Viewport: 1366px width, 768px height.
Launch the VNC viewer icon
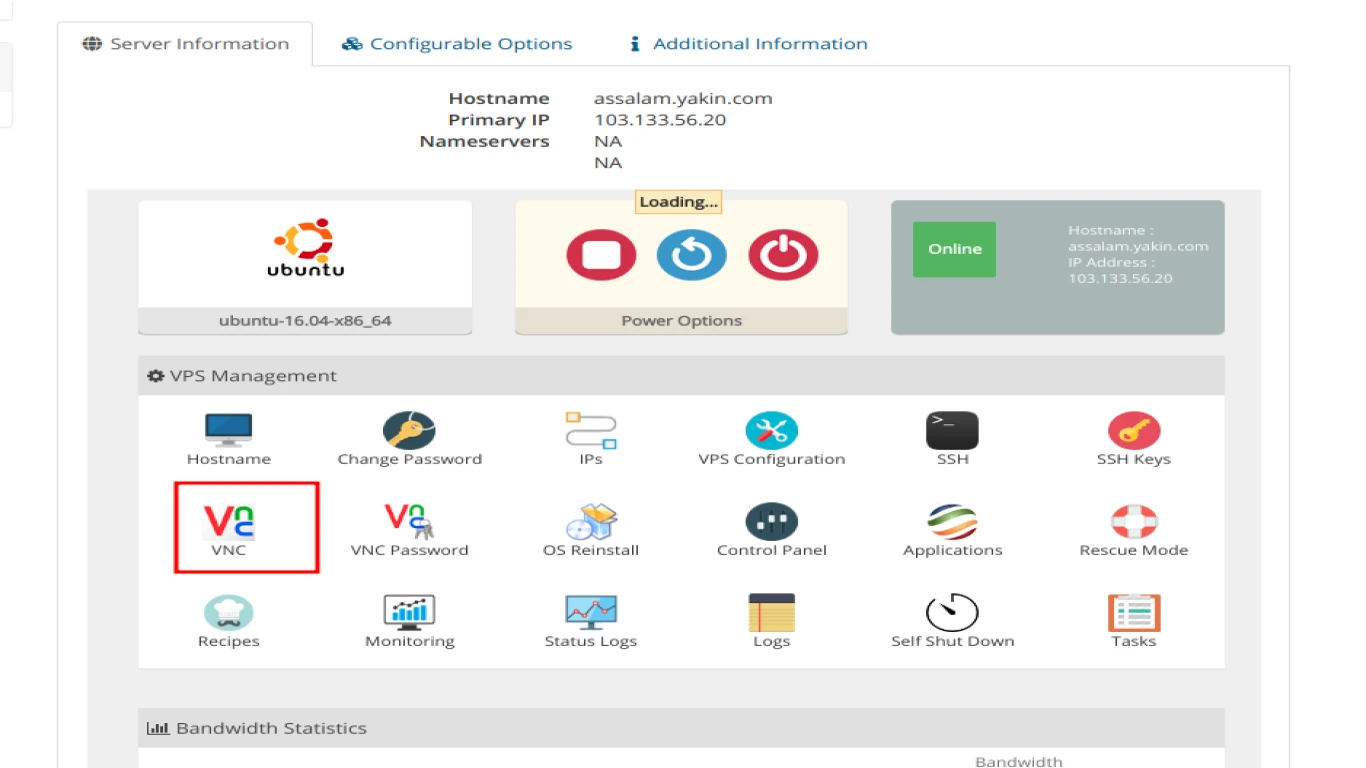click(x=229, y=521)
